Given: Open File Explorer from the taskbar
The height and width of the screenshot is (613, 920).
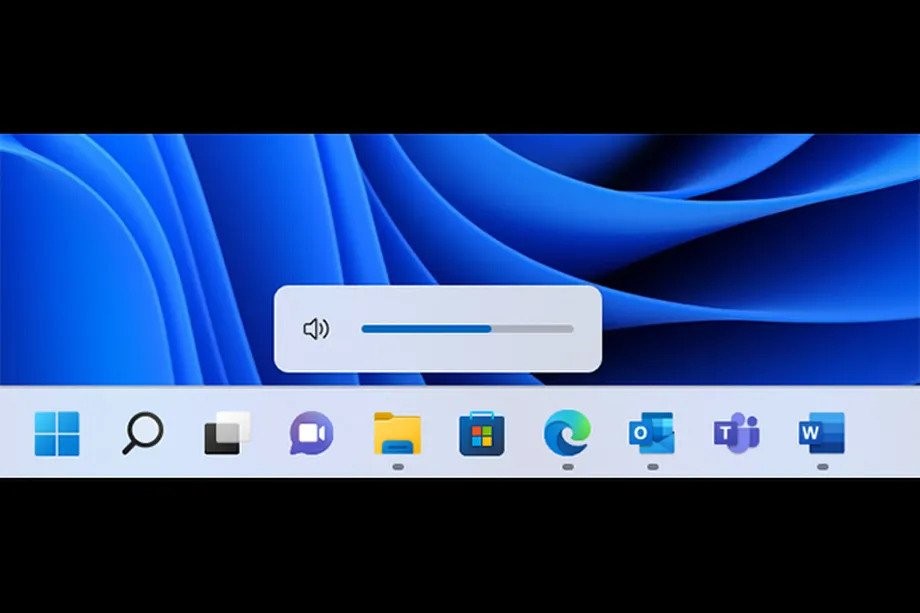Looking at the screenshot, I should pos(397,433).
